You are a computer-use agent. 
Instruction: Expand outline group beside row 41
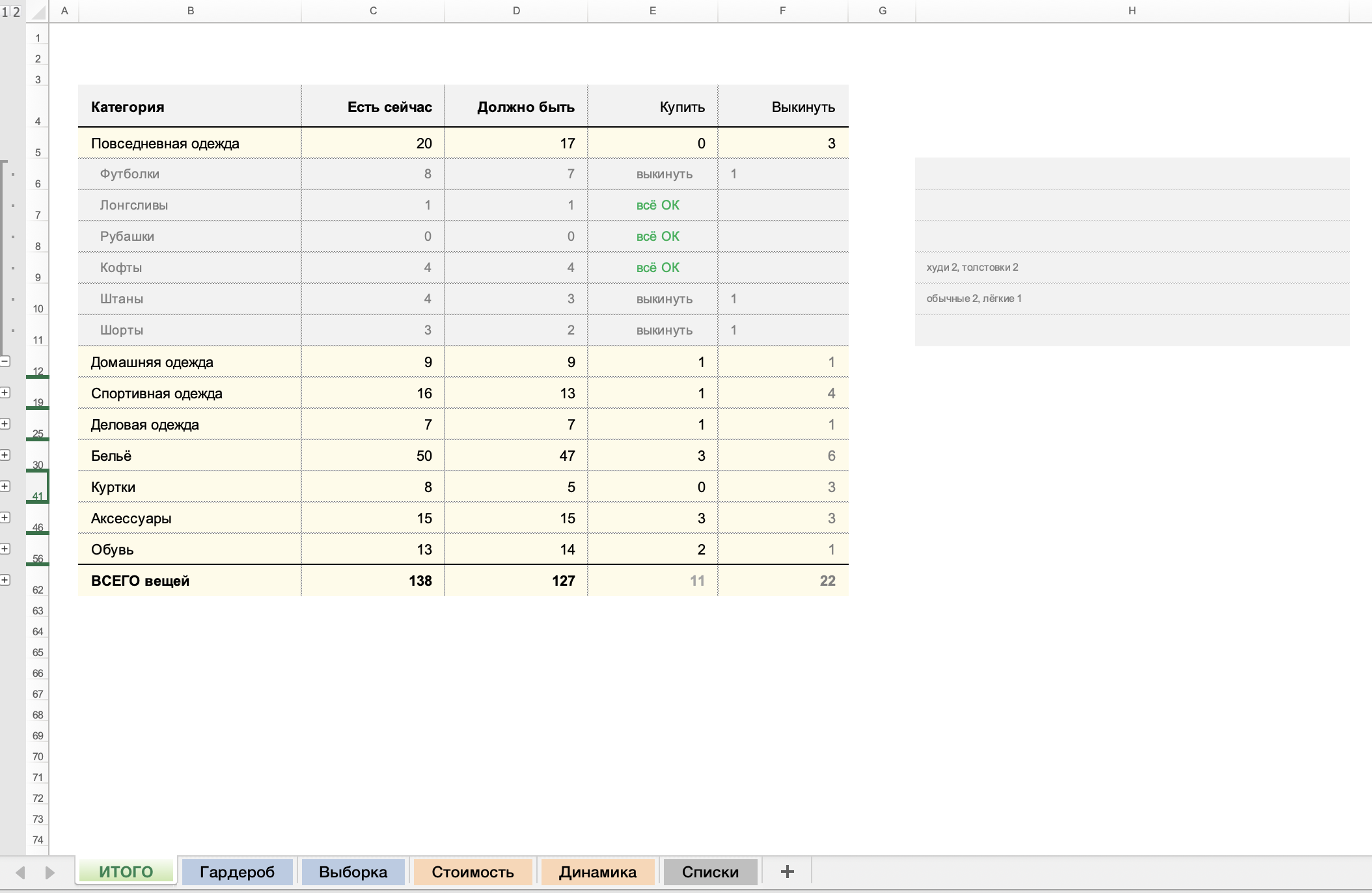click(5, 486)
